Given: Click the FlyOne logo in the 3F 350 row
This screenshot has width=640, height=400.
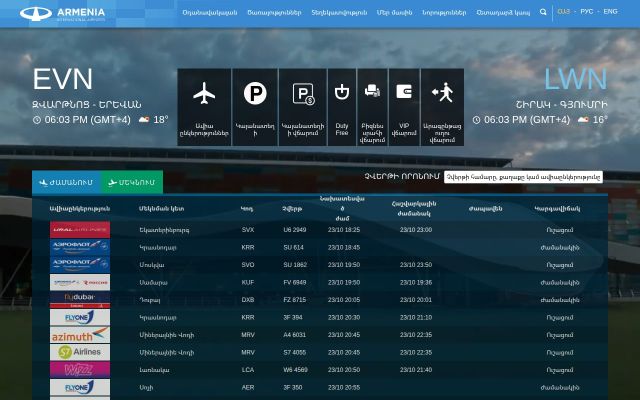Looking at the screenshot, I should click(80, 387).
